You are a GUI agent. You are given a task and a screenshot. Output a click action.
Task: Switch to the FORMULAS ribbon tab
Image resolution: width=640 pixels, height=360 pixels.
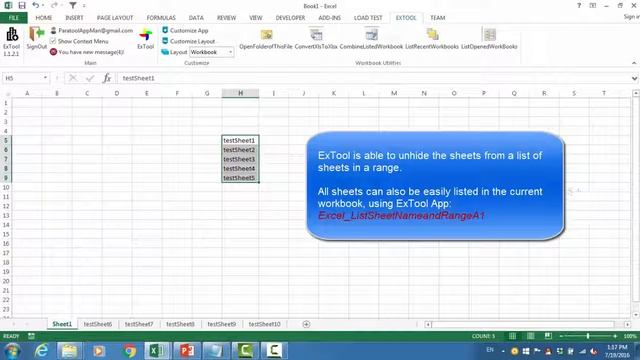[161, 18]
